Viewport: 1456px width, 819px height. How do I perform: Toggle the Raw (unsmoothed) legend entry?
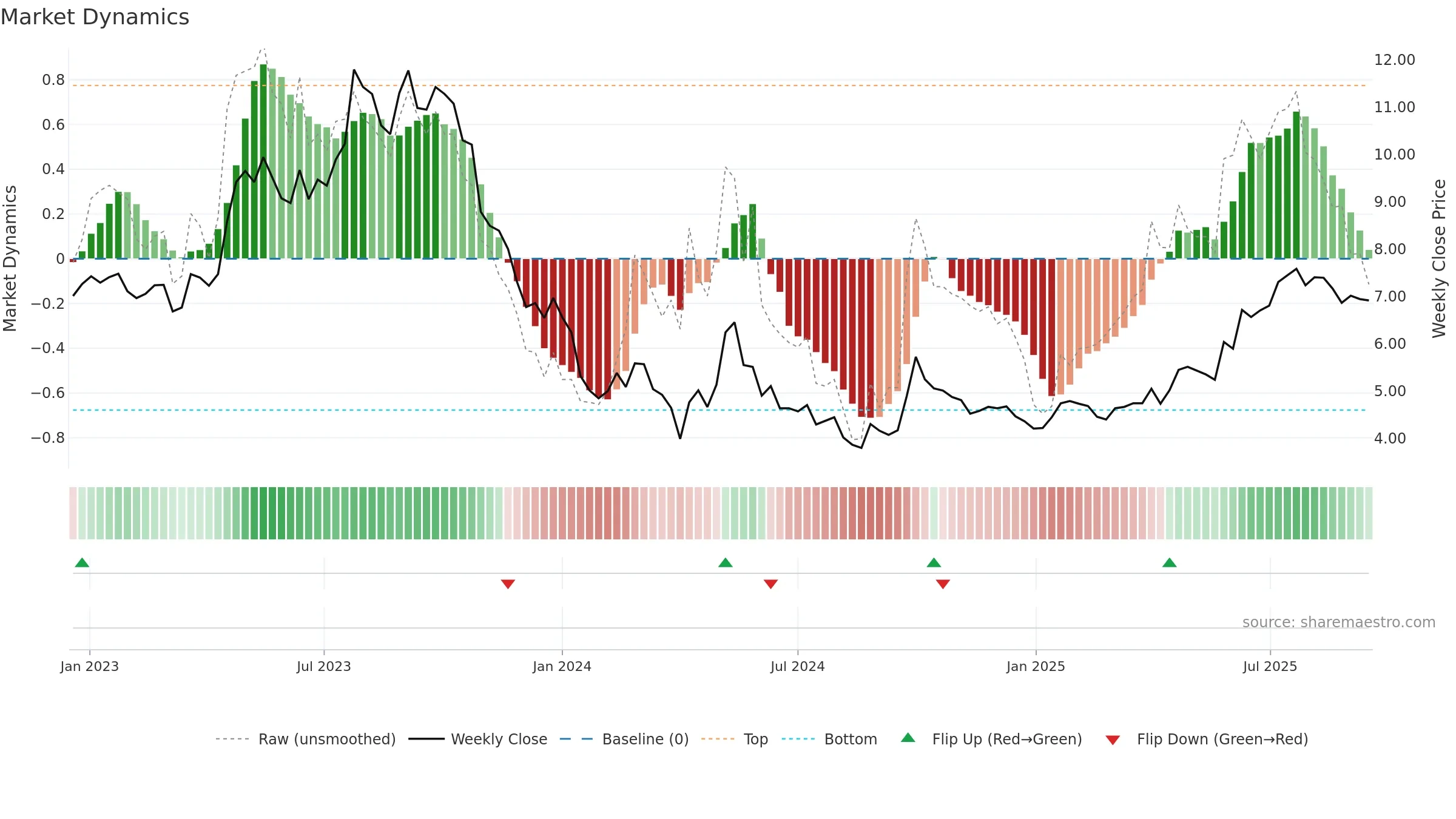(305, 739)
